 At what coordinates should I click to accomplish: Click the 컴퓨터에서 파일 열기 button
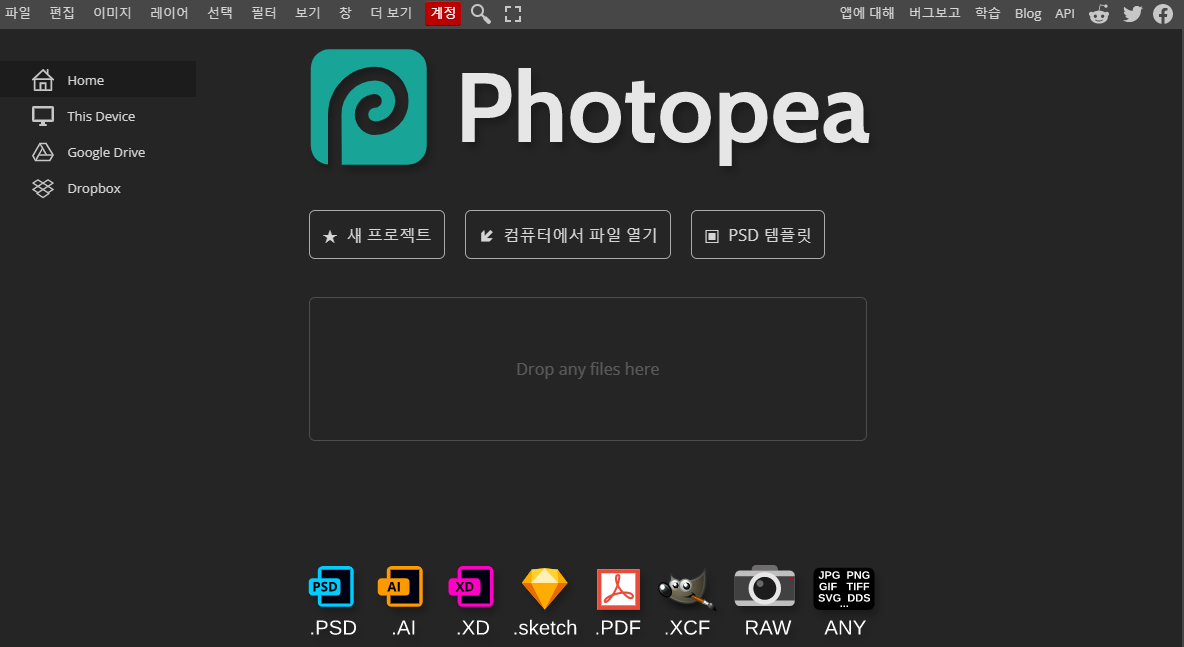(567, 234)
